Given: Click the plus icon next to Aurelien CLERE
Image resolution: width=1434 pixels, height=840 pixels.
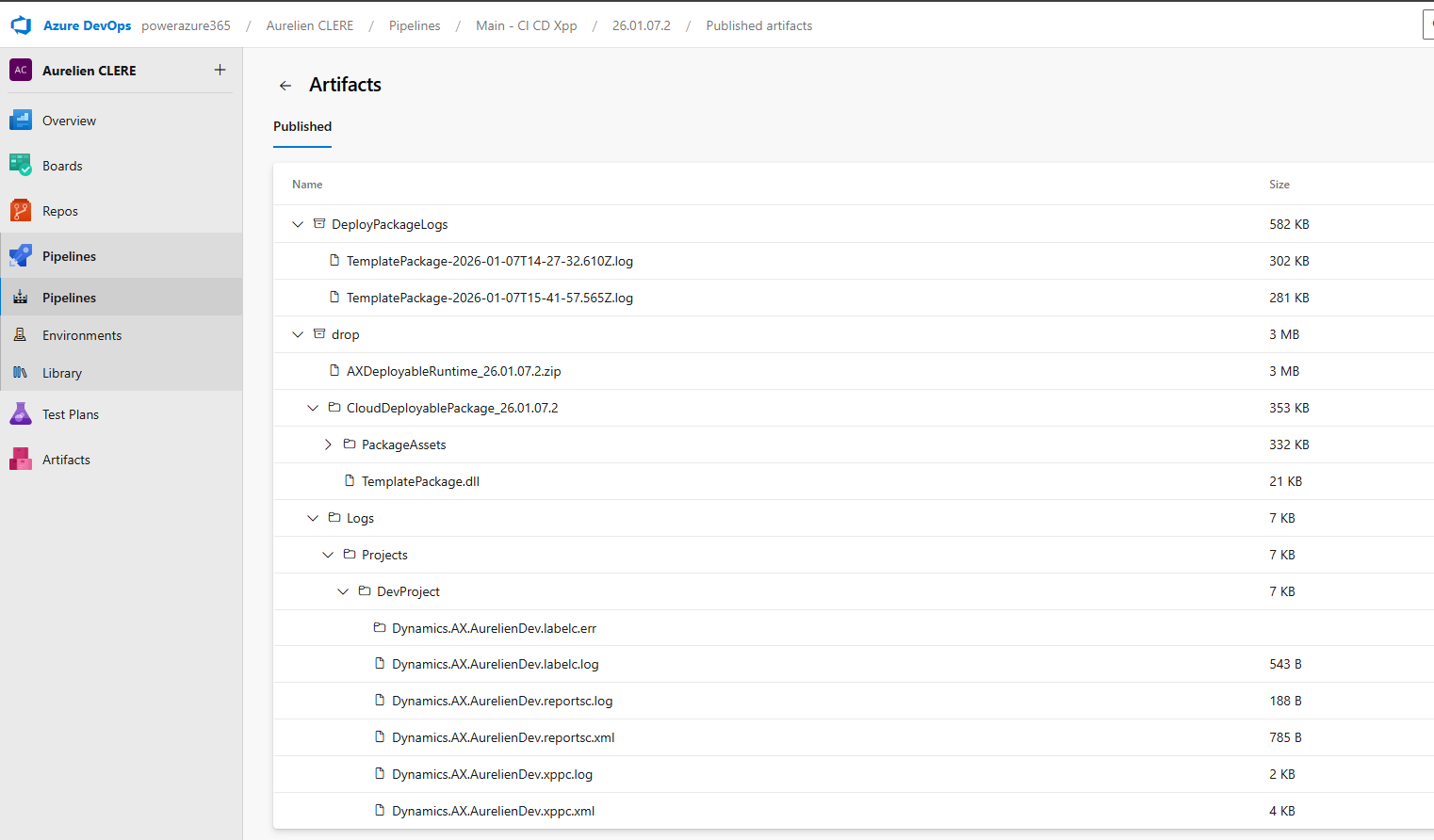Looking at the screenshot, I should point(220,70).
